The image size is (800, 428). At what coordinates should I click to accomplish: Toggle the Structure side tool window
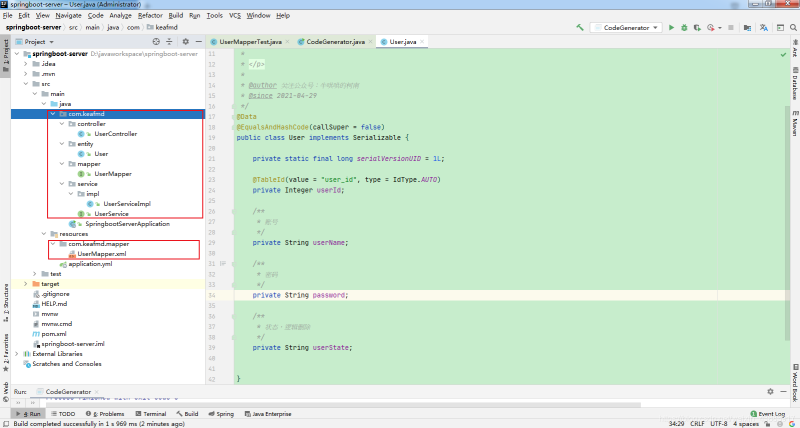coord(5,297)
